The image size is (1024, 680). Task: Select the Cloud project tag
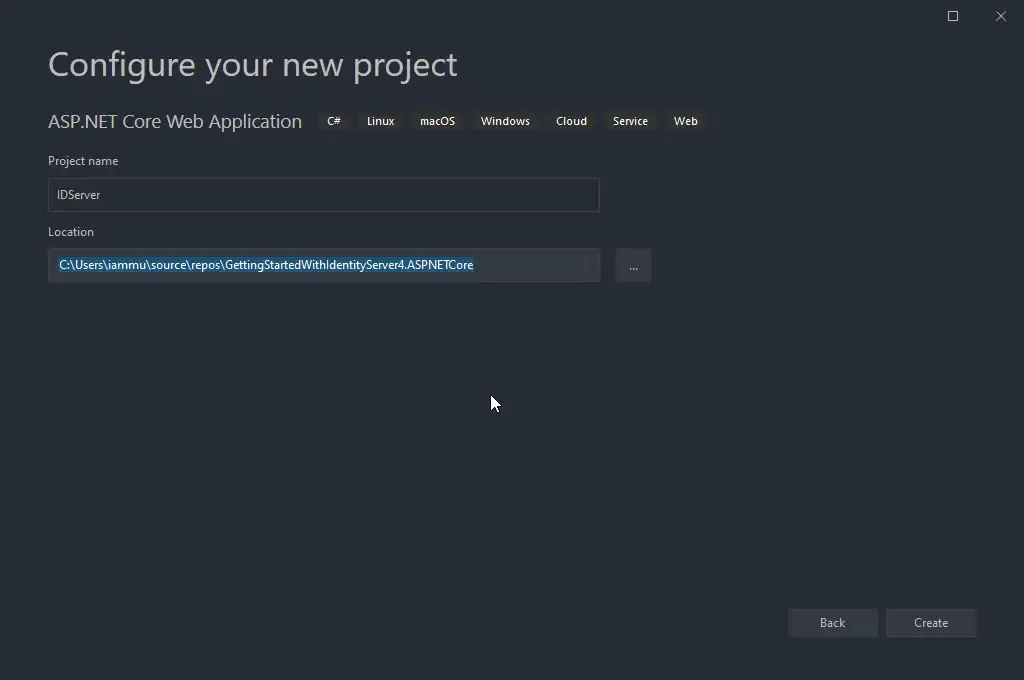point(571,120)
